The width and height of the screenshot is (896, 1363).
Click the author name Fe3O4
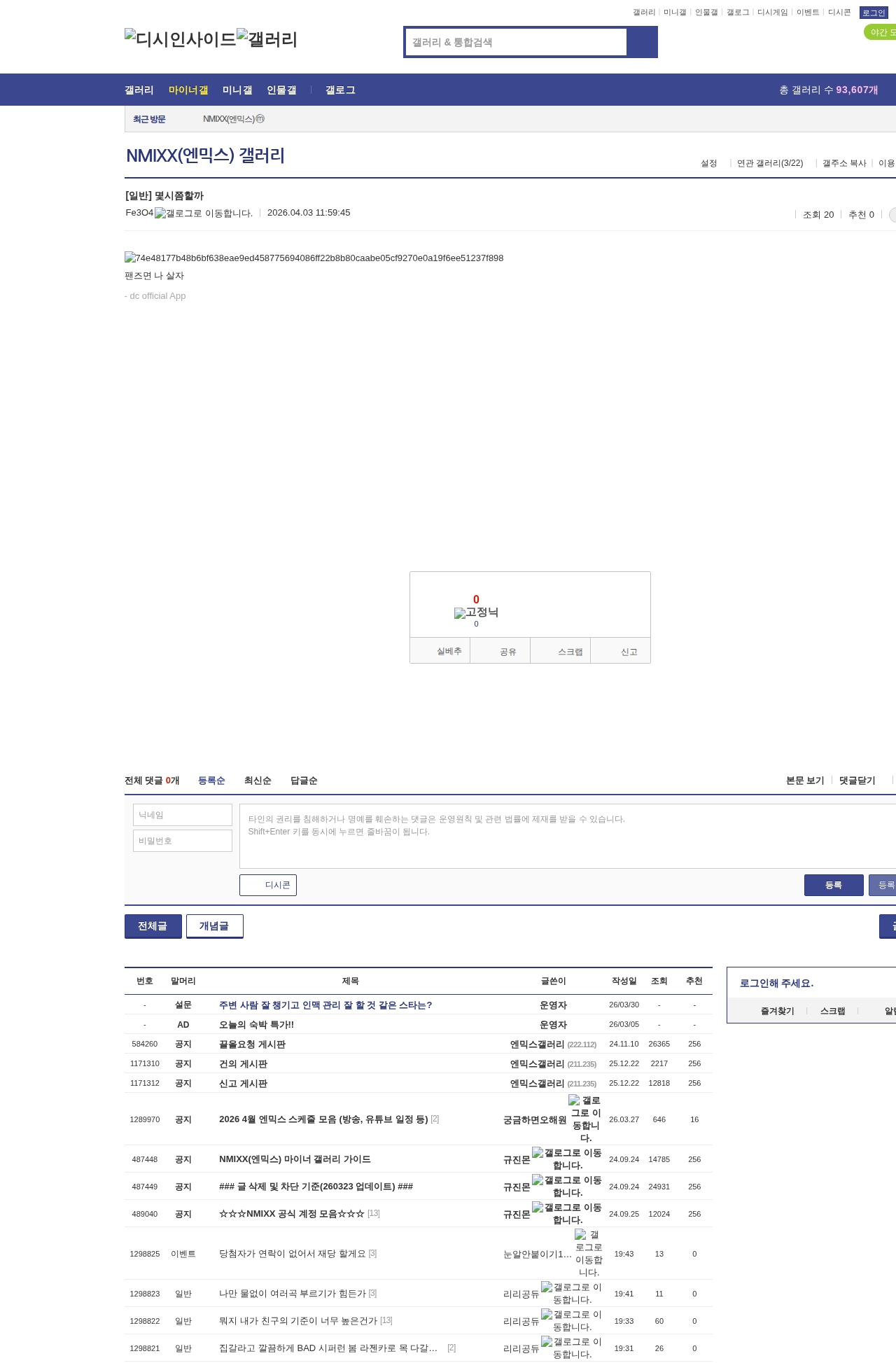click(139, 212)
